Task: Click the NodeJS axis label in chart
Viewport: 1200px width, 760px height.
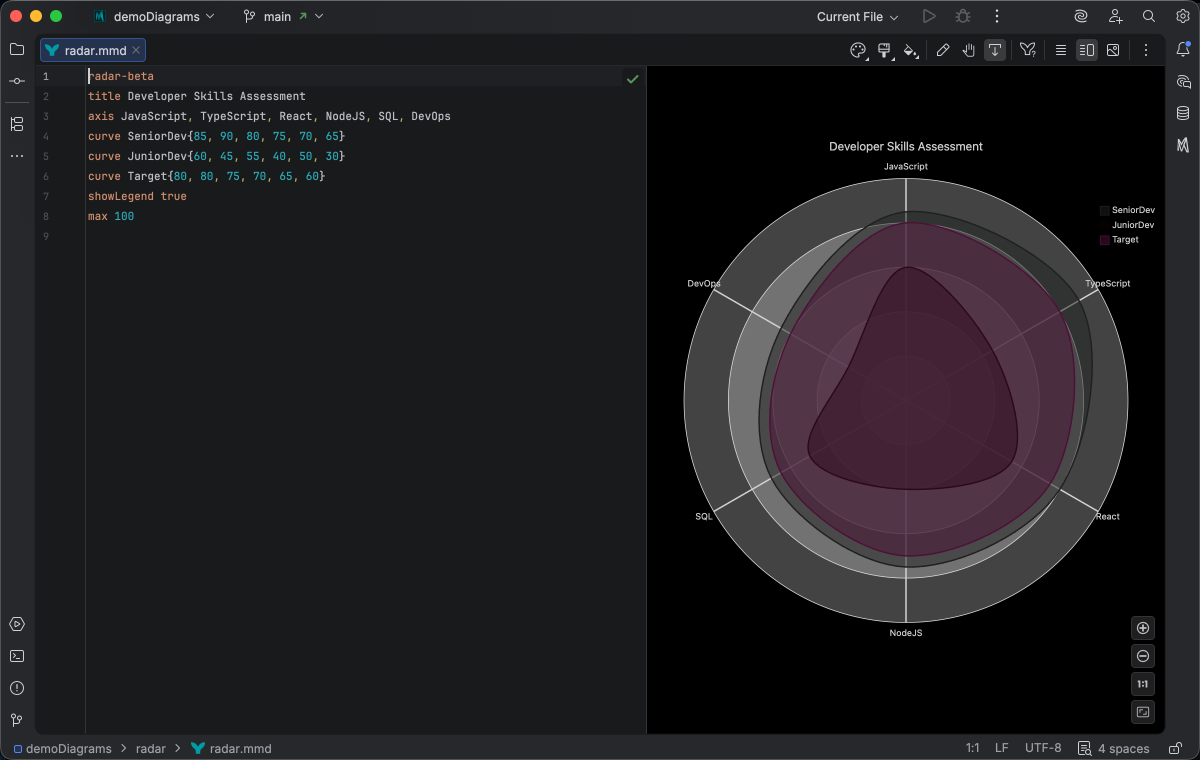Action: click(906, 633)
